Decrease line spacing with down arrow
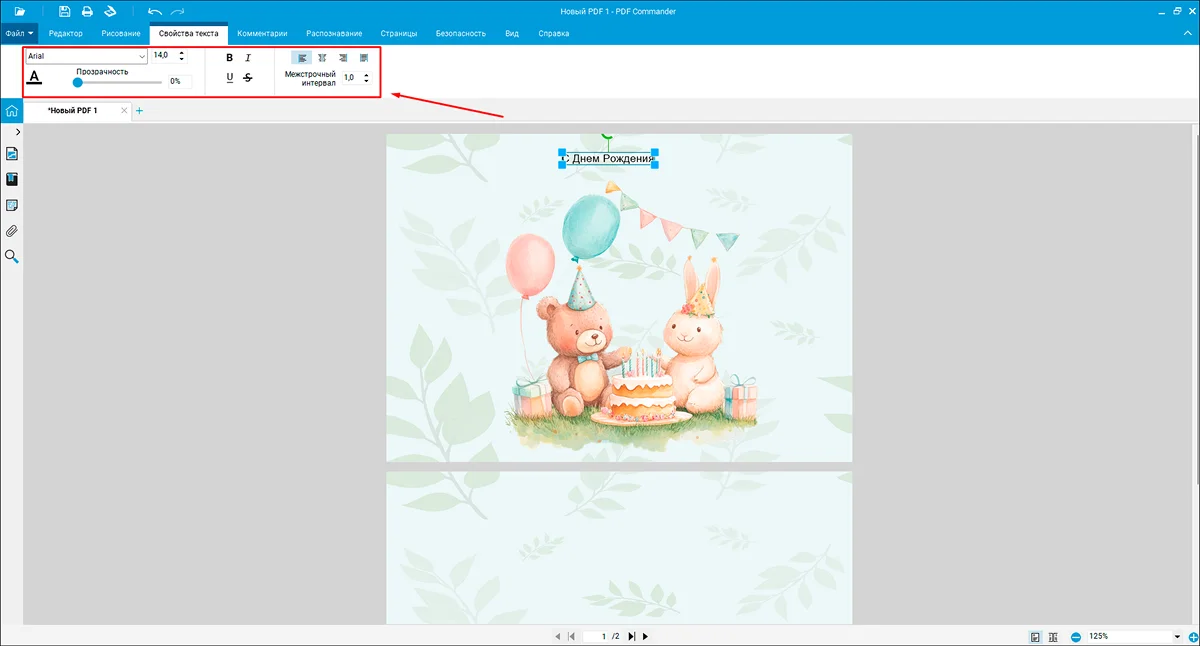Image resolution: width=1200 pixels, height=646 pixels. point(366,81)
